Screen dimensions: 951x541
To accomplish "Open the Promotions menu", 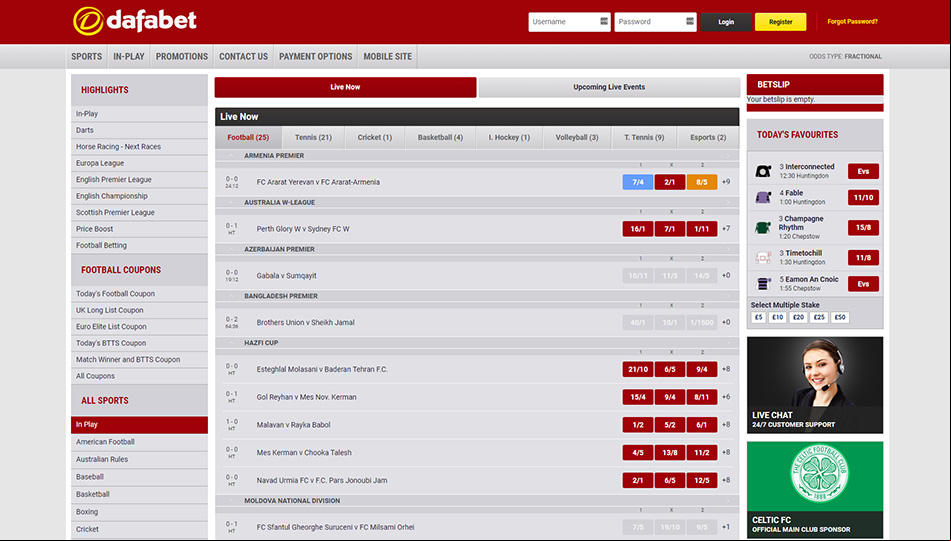I will pyautogui.click(x=182, y=56).
